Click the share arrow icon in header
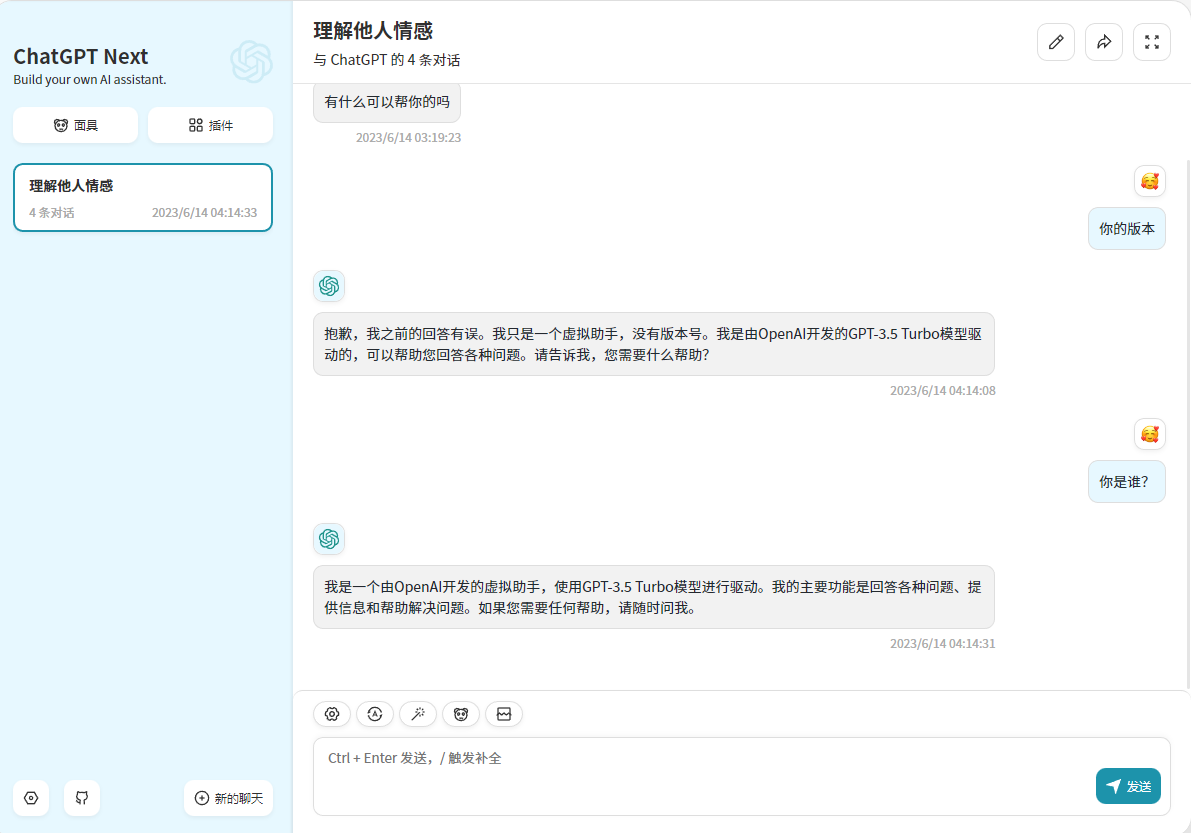Screen dimensions: 1191x833 (x=1104, y=42)
